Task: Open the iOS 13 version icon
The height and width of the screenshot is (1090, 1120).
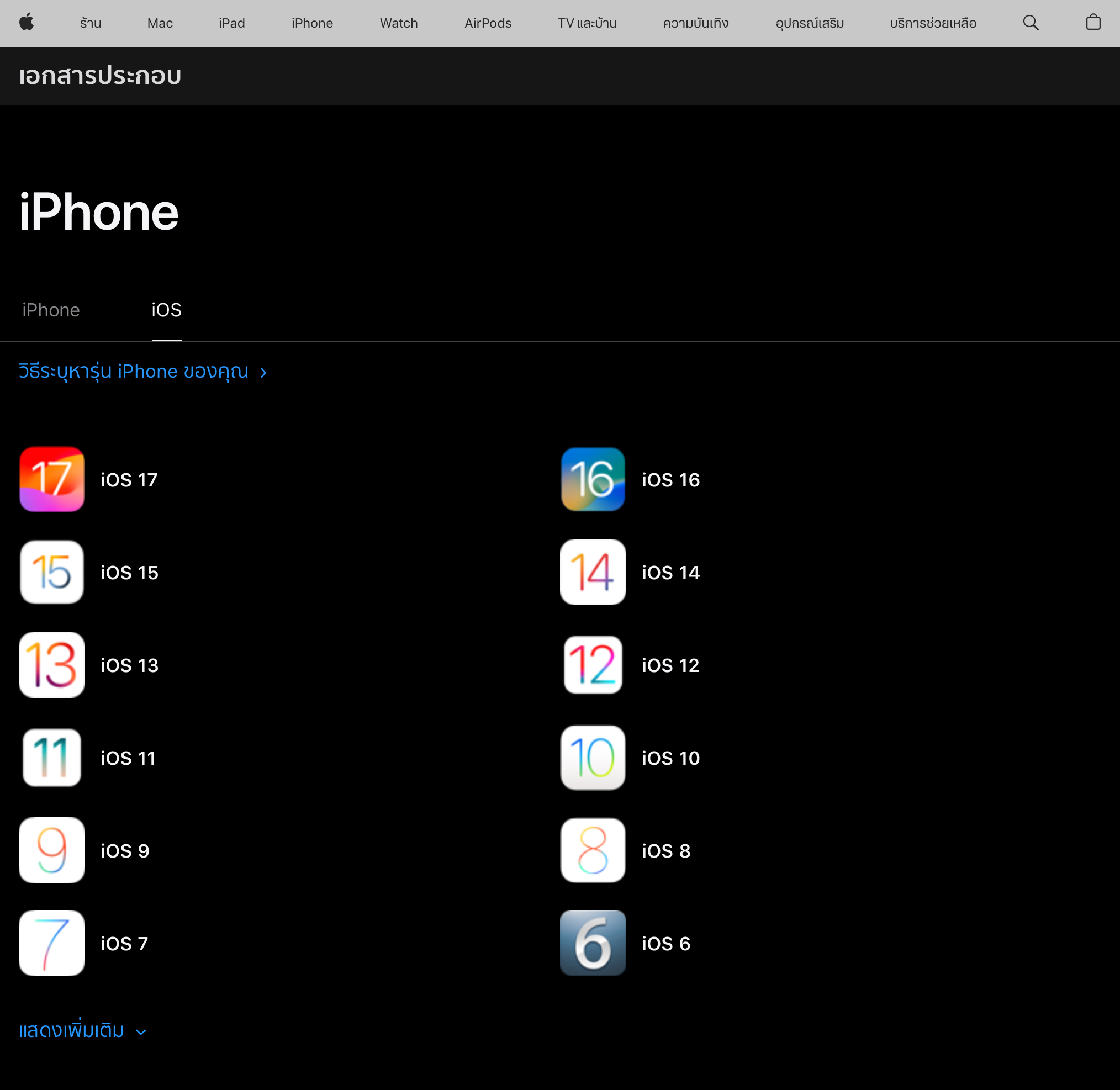Action: (52, 665)
